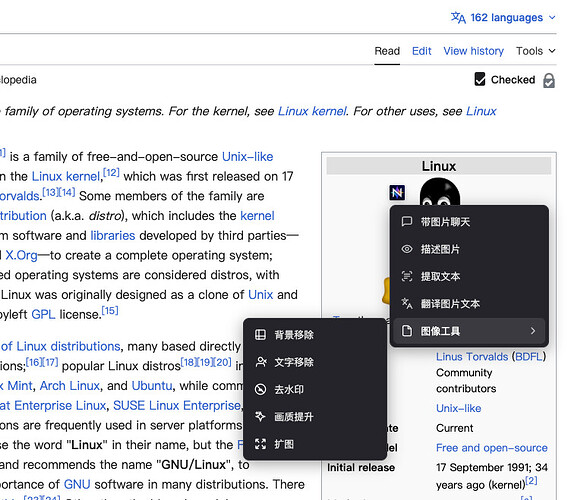567x500 pixels.
Task: Open the View history tab
Action: [473, 51]
